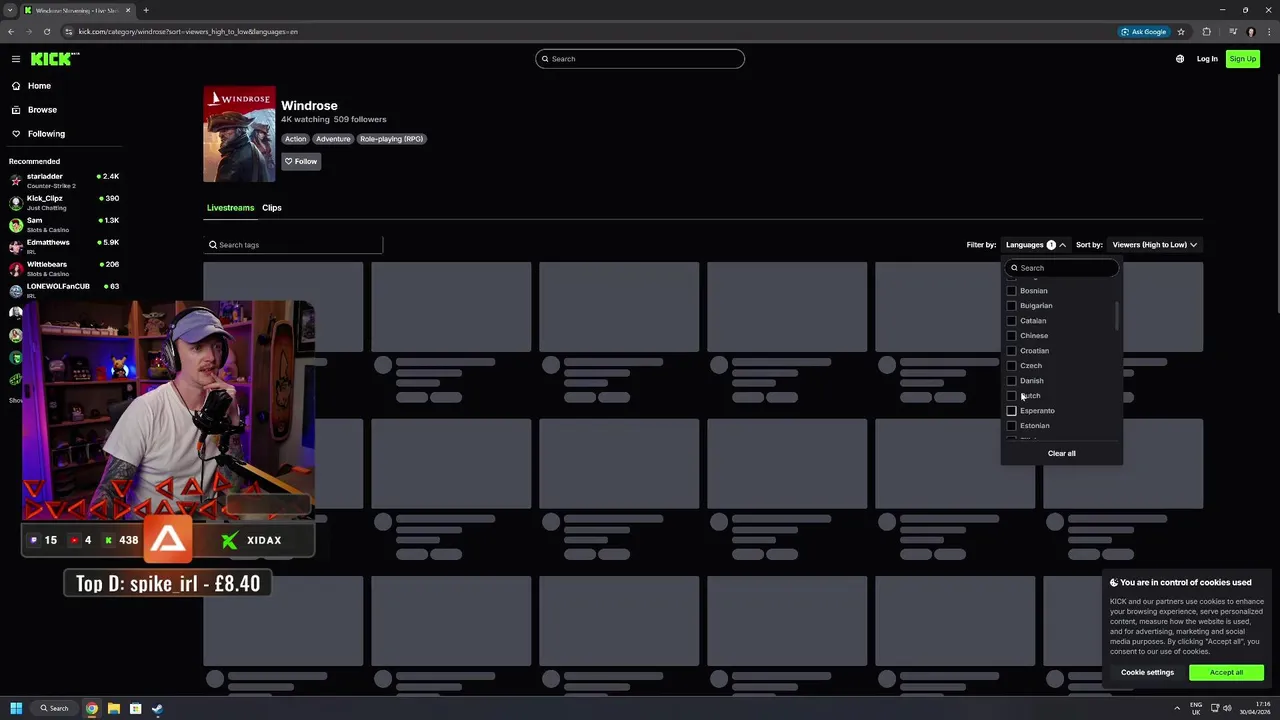Switch to the Clips tab
Image resolution: width=1280 pixels, height=720 pixels.
coord(272,208)
